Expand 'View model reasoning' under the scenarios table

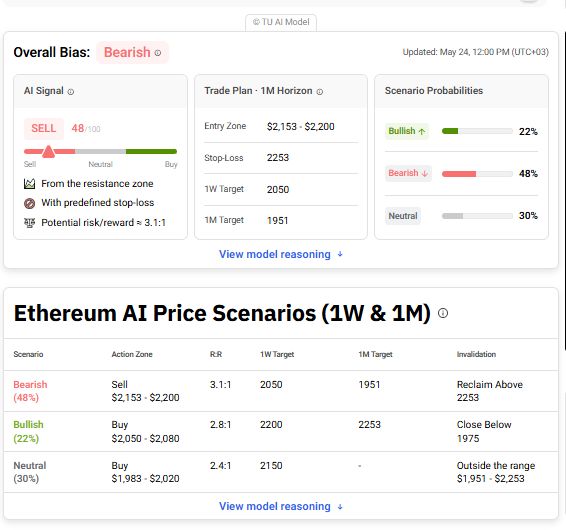(x=281, y=506)
